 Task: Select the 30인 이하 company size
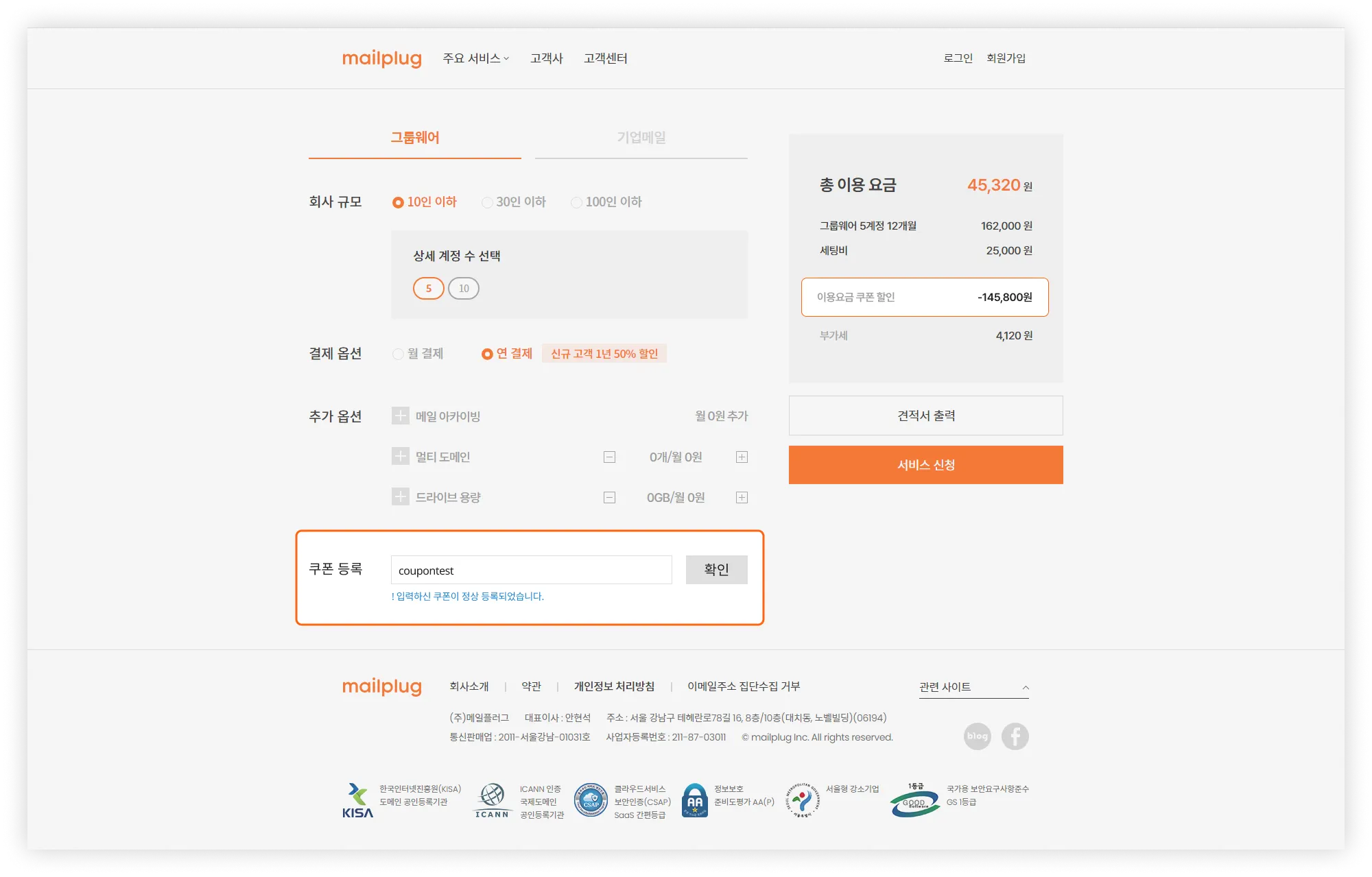tap(487, 202)
